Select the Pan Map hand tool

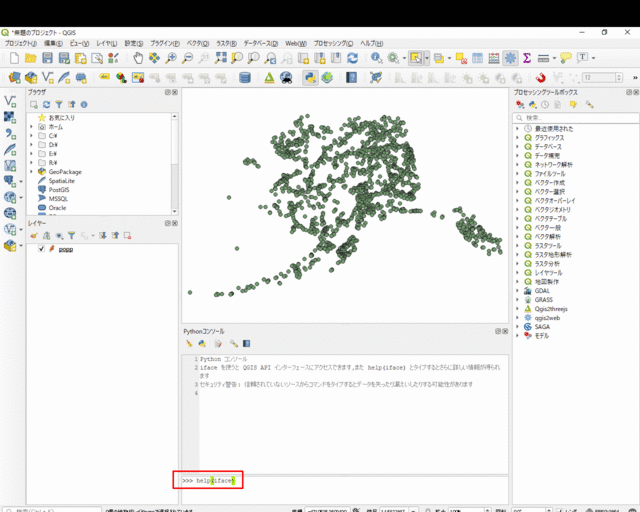138,58
